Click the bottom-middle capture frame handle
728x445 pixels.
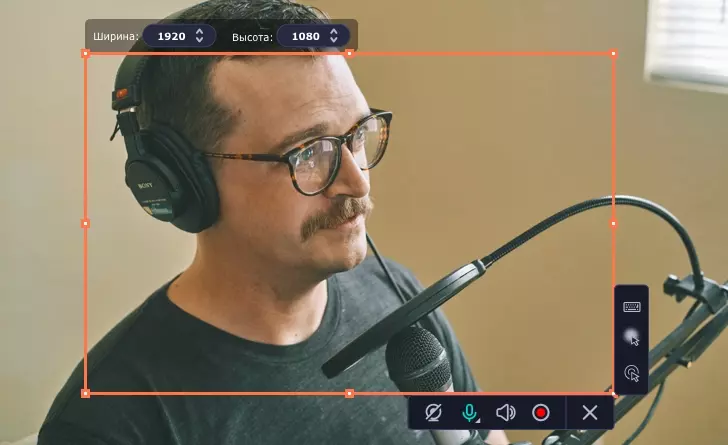(x=350, y=393)
